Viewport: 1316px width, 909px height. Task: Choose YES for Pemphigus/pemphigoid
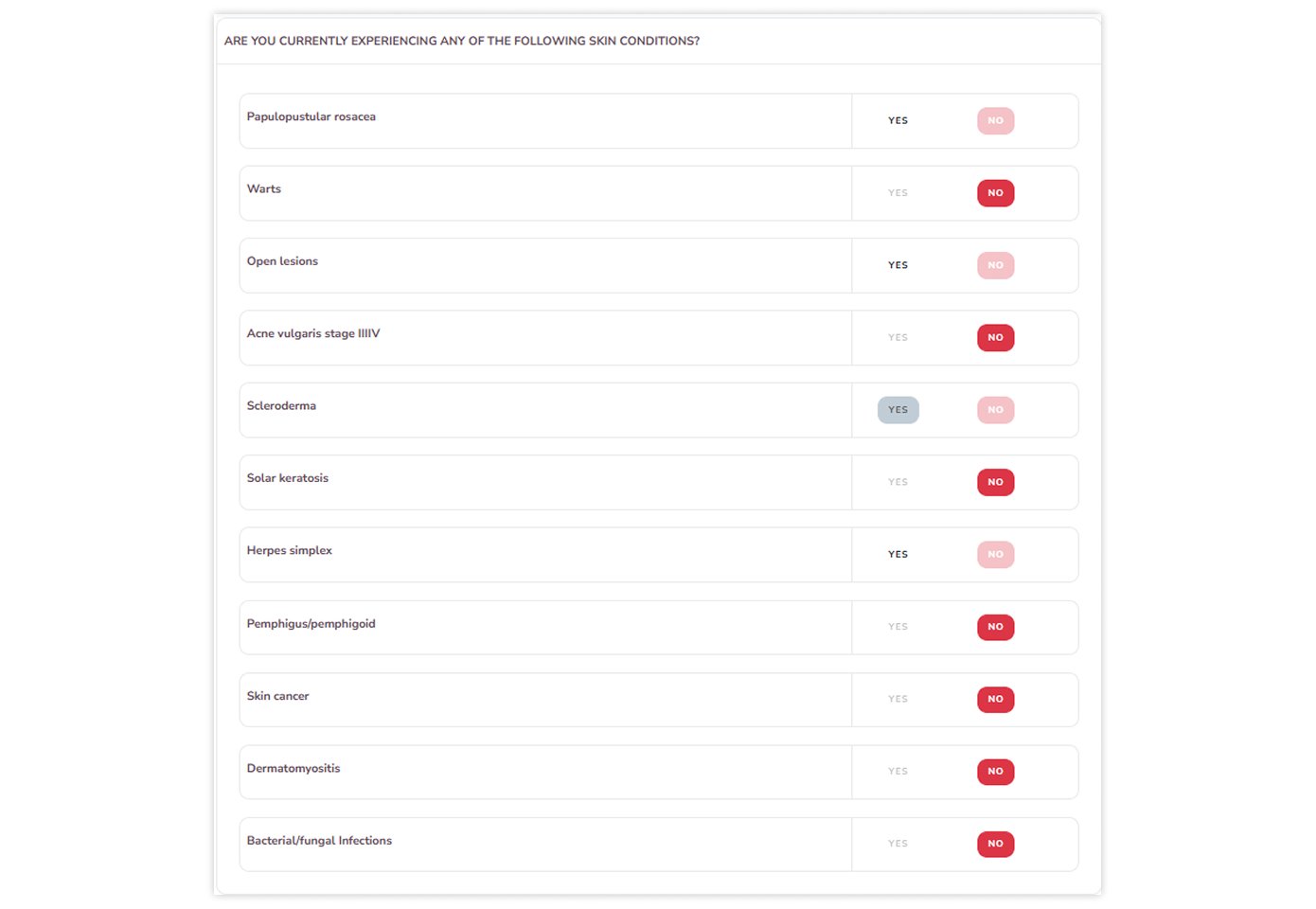[x=898, y=627]
